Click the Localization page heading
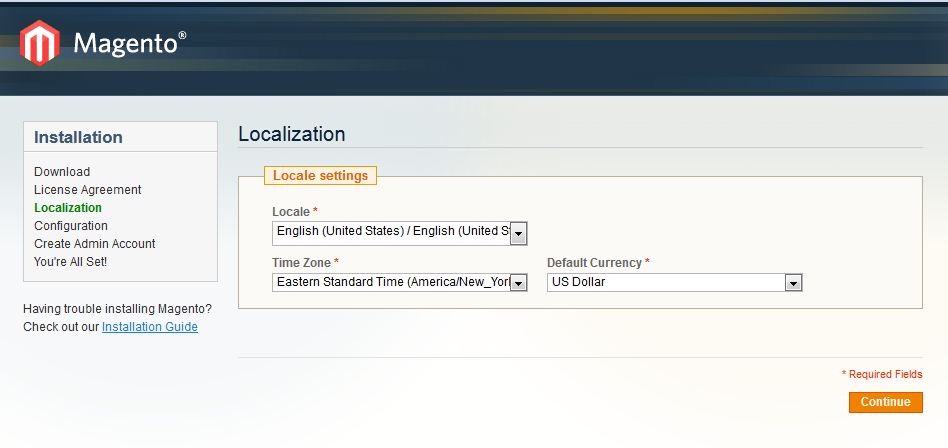The image size is (948, 448). pos(291,134)
